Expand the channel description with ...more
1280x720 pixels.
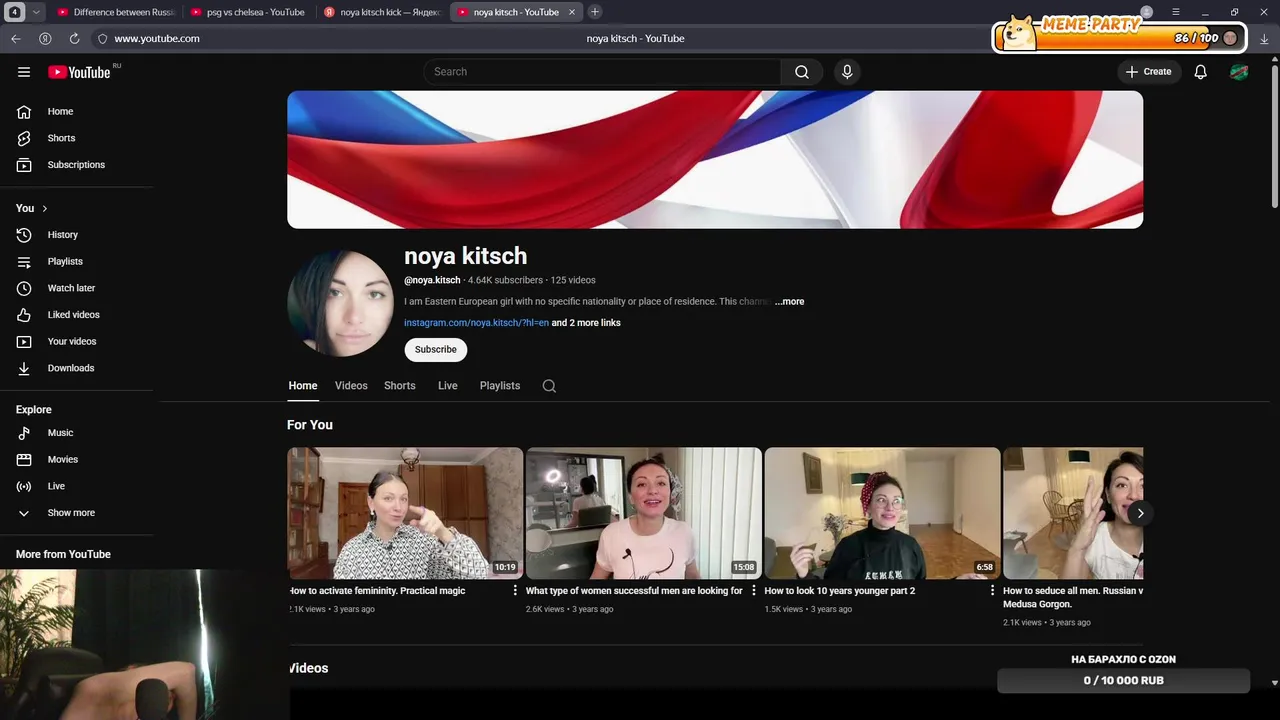pos(789,301)
